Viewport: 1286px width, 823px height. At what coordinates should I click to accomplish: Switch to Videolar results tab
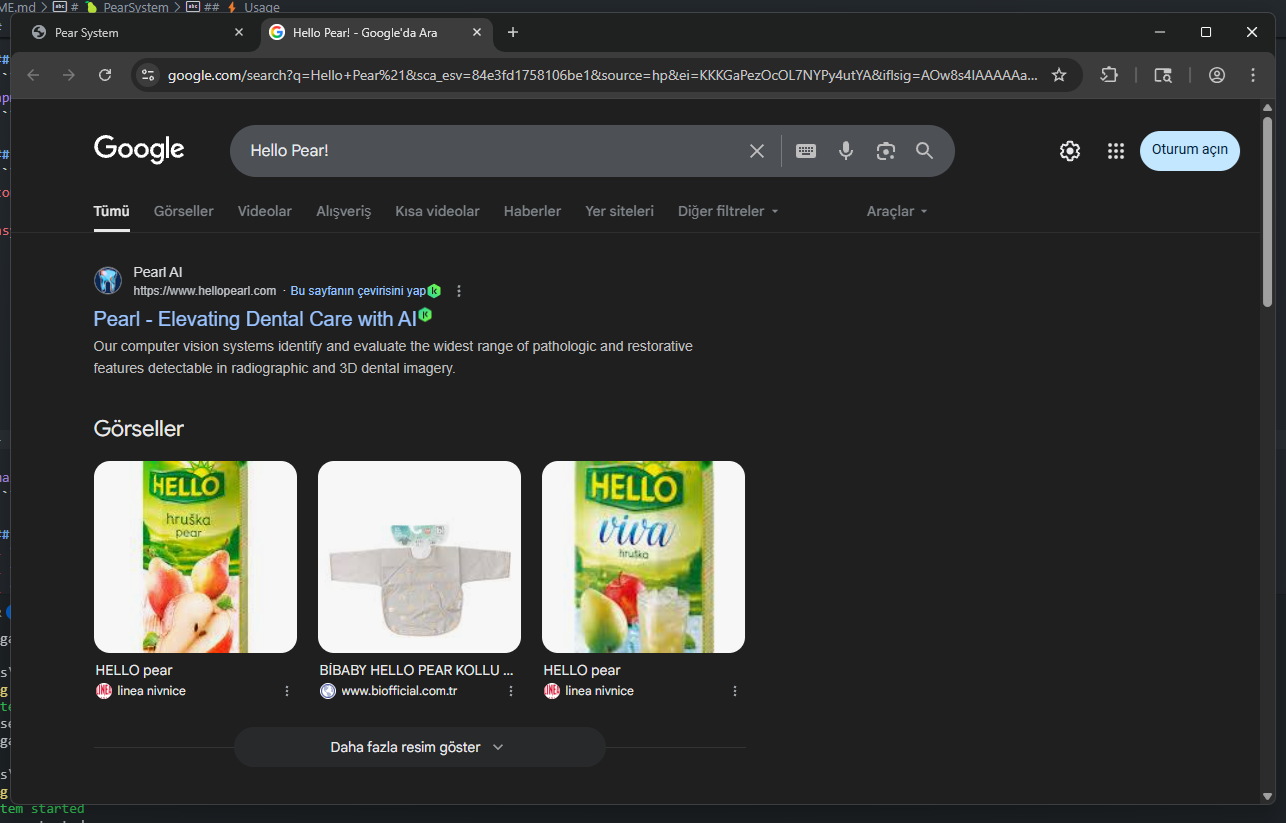click(265, 211)
